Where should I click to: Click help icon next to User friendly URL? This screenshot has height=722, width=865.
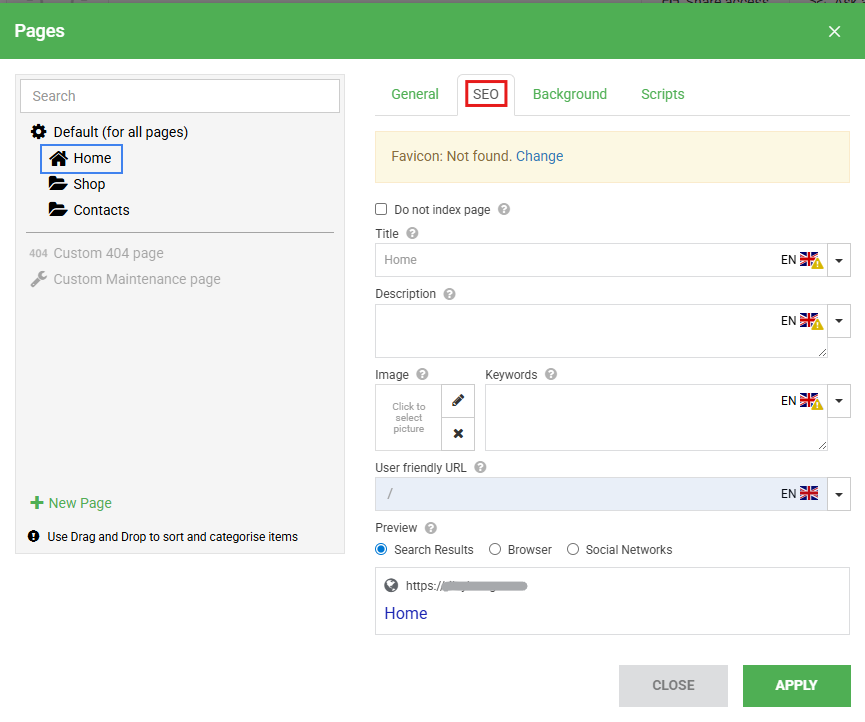480,467
